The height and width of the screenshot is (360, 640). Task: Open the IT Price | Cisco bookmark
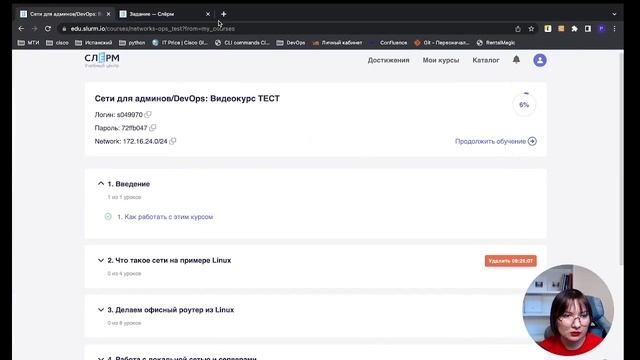tap(180, 42)
